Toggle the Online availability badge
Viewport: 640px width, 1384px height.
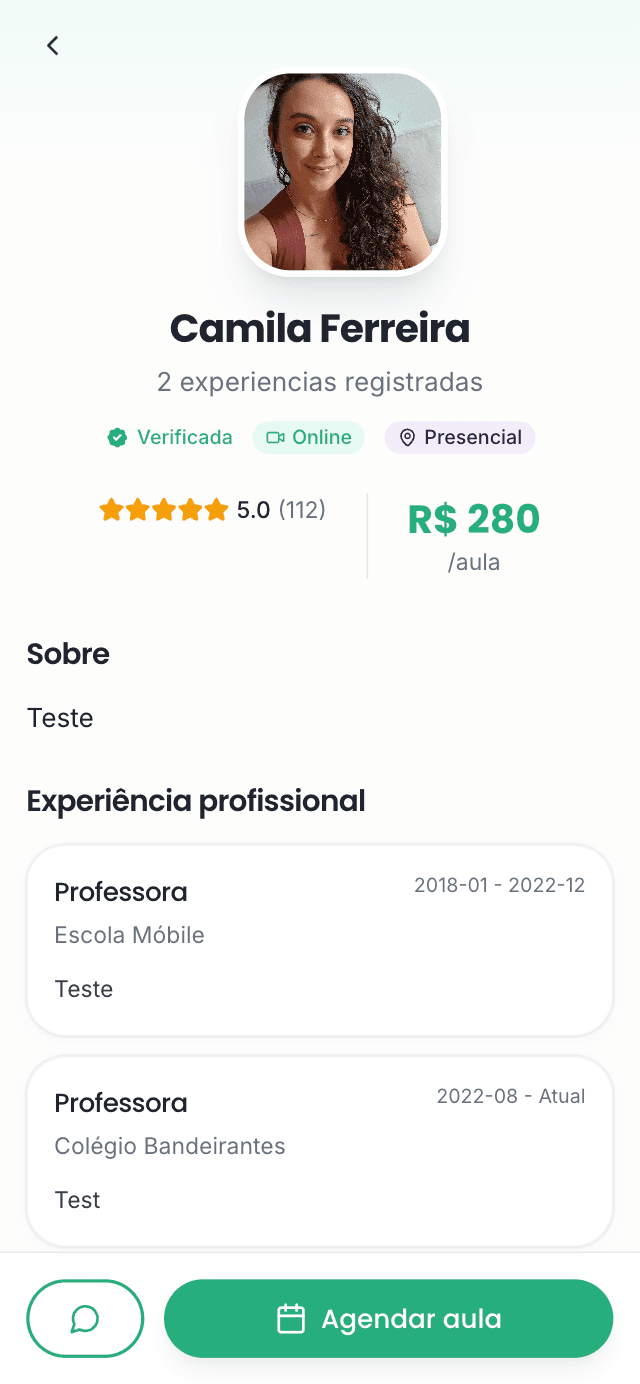308,437
